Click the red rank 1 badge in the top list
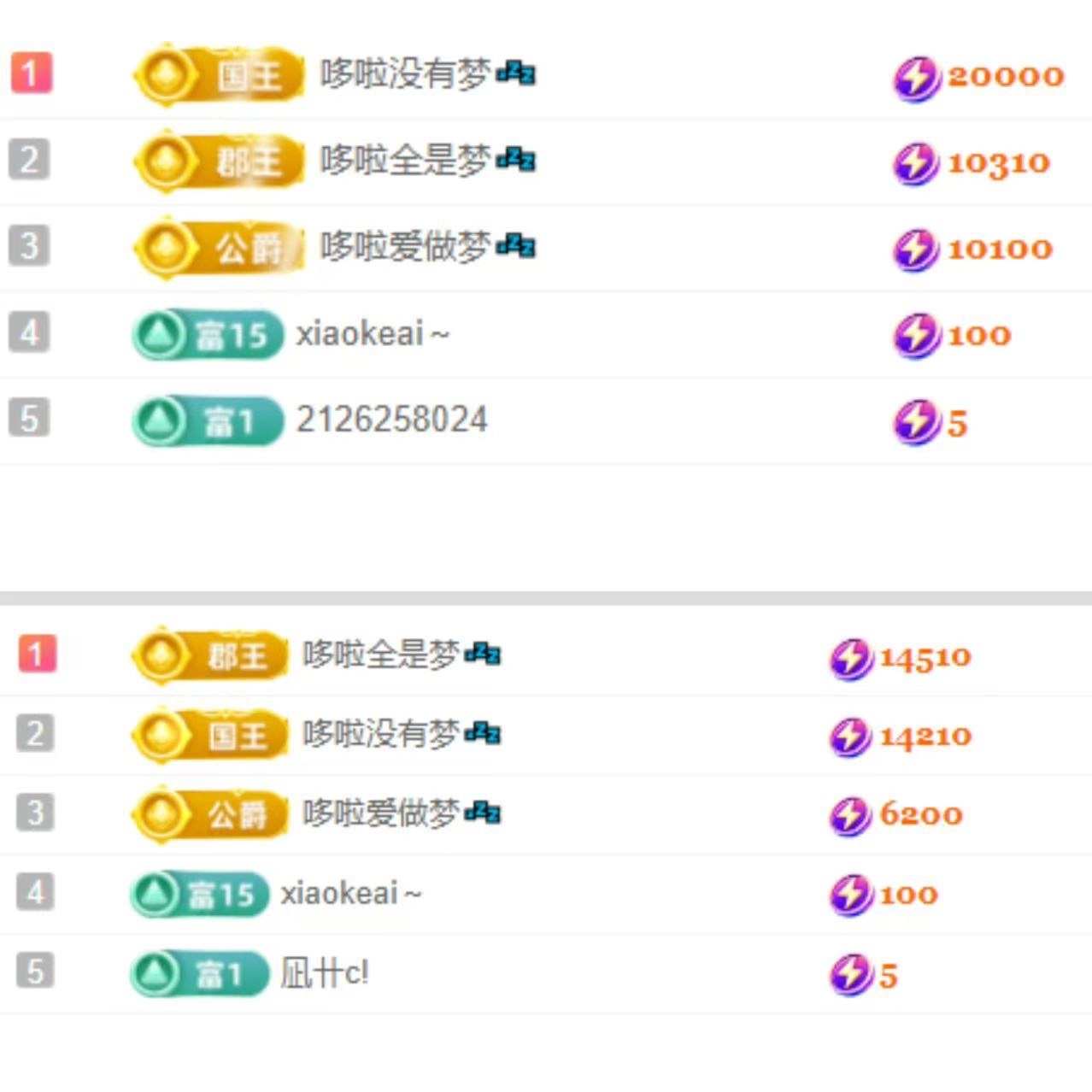This screenshot has width=1092, height=1092. [x=32, y=73]
